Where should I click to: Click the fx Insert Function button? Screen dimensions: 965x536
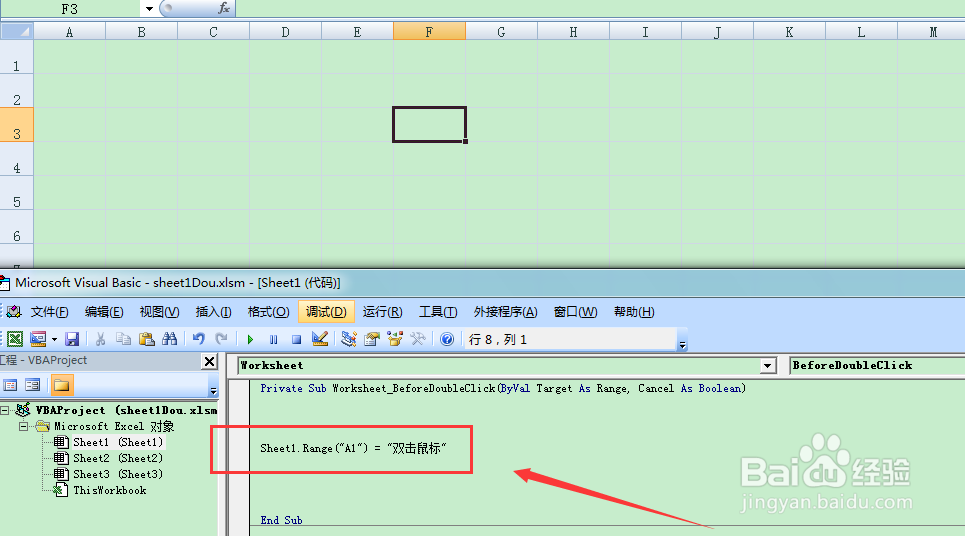(223, 9)
